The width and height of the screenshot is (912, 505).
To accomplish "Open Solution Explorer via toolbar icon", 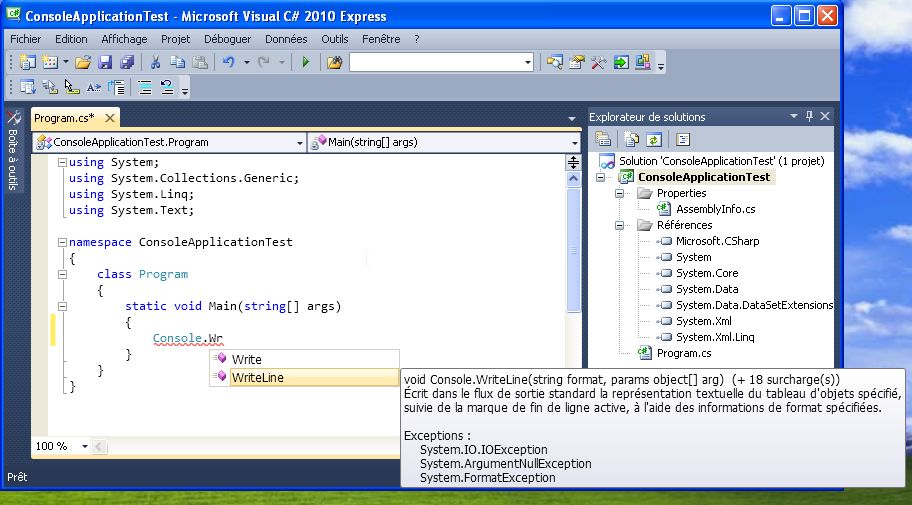I will tap(554, 62).
